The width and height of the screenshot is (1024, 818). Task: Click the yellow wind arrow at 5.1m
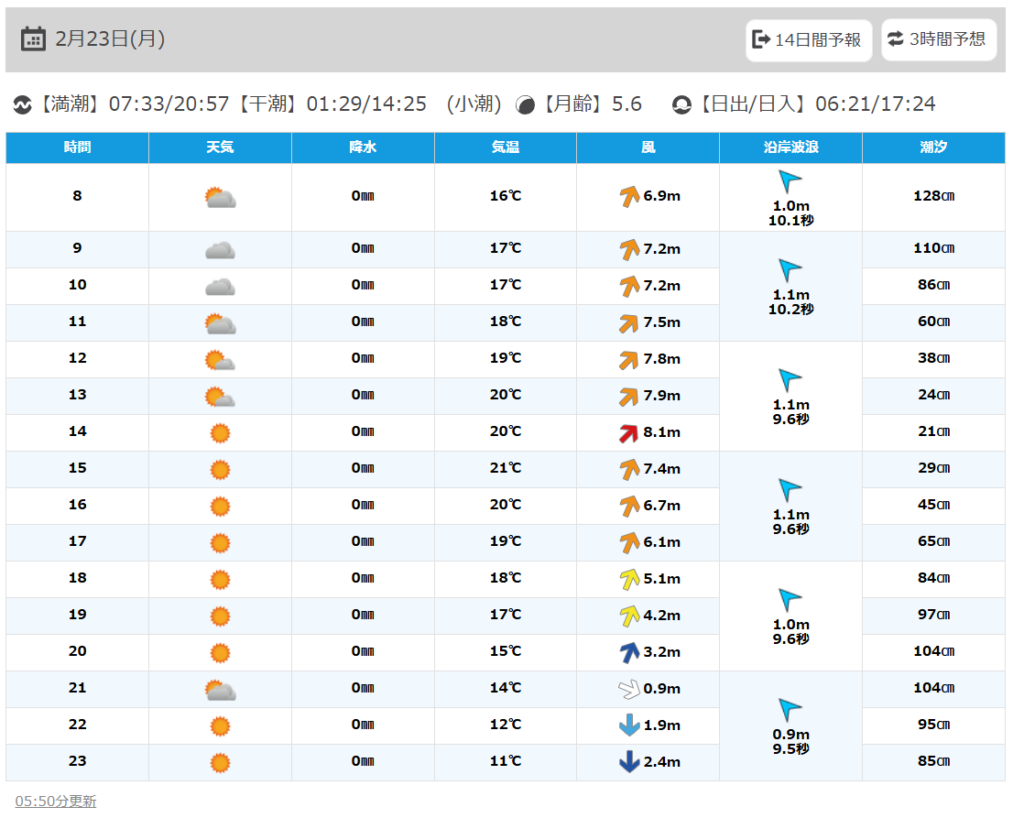[629, 578]
